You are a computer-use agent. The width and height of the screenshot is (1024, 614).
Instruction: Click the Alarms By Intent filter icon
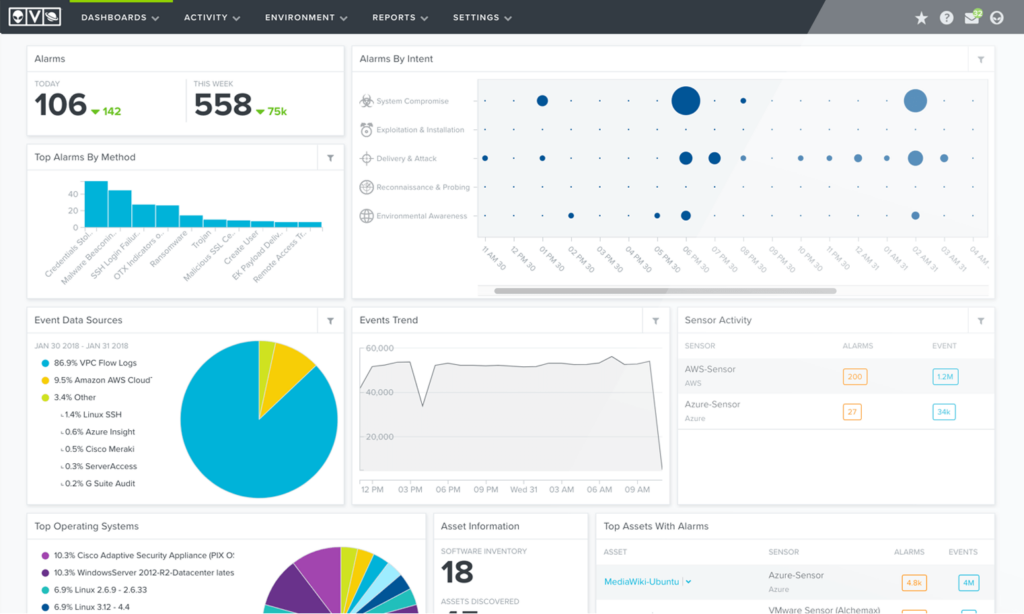[980, 60]
